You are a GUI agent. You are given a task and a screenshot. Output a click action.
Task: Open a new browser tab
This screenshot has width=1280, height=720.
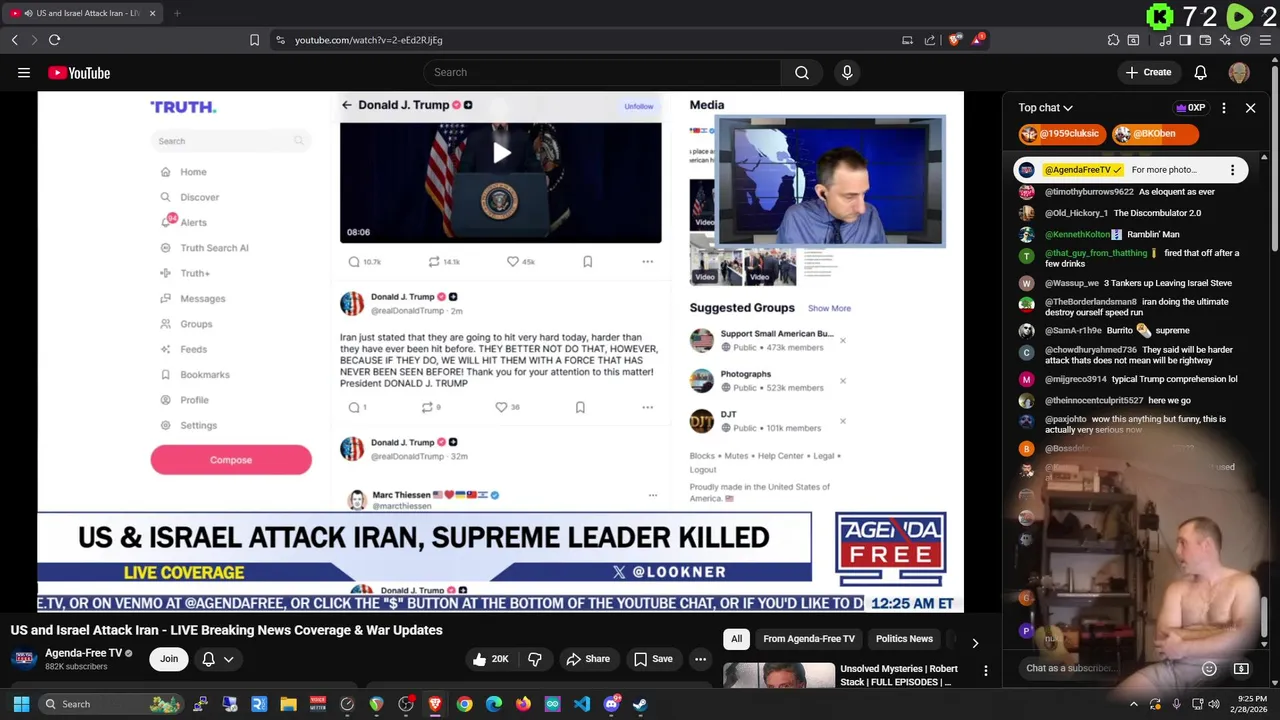176,13
